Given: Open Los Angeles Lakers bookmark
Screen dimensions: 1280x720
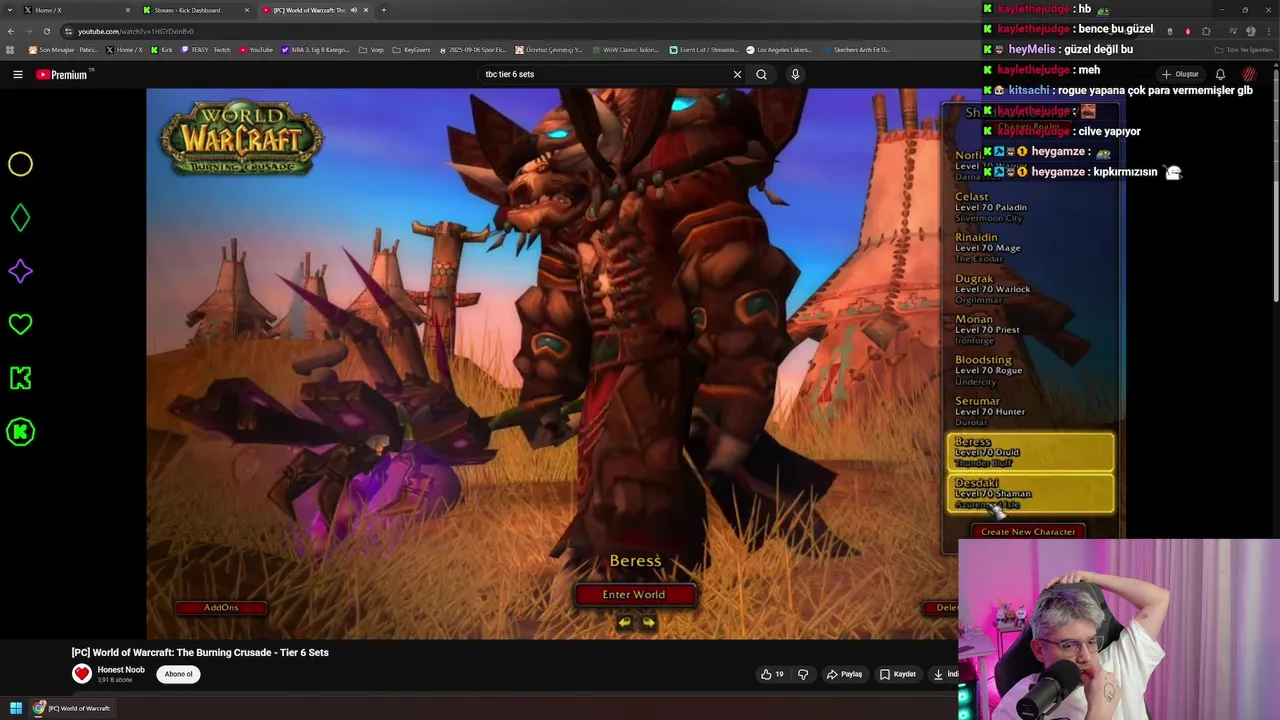Looking at the screenshot, I should coord(780,49).
